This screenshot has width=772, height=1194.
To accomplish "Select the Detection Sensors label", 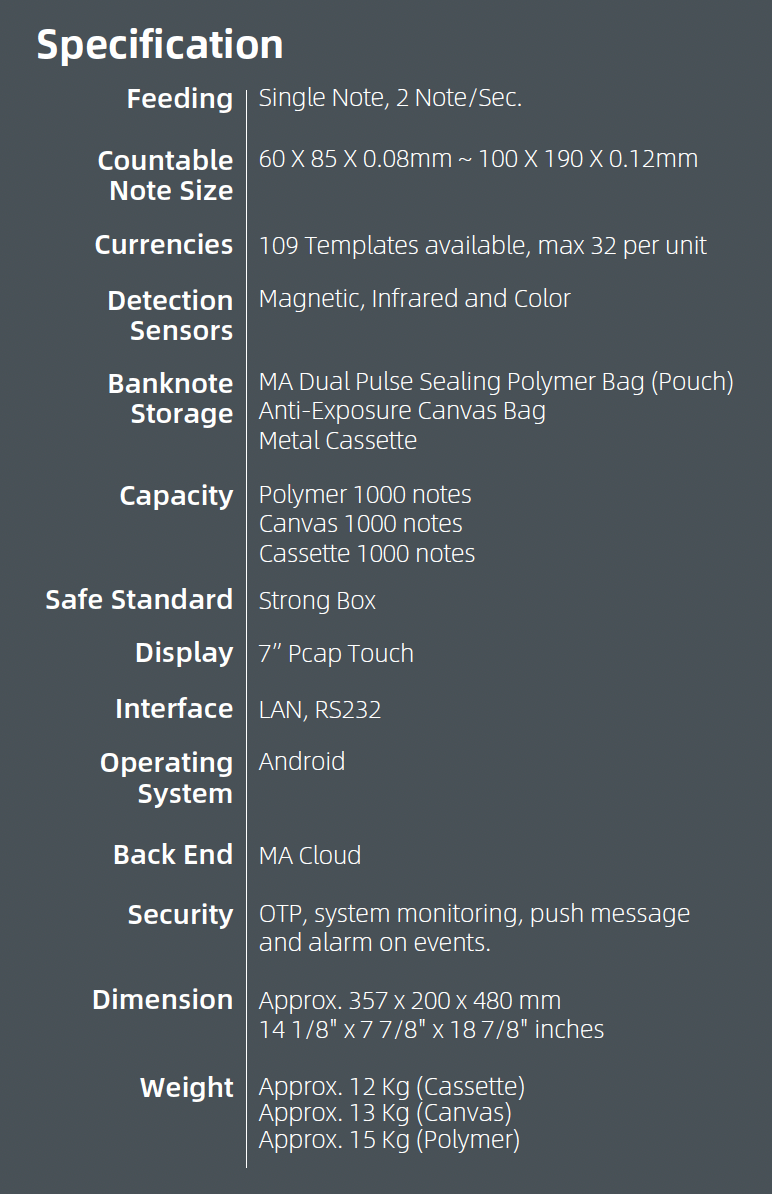I will tap(170, 315).
